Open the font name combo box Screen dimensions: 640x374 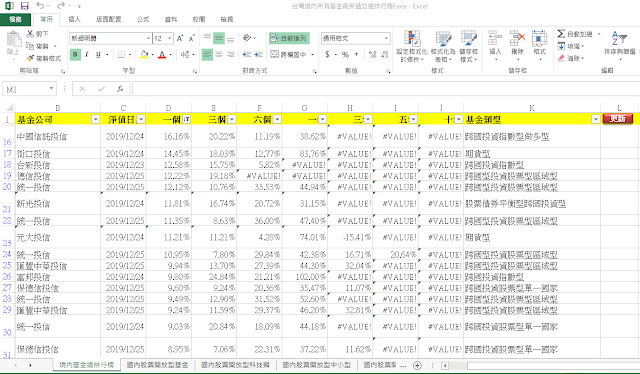point(110,38)
